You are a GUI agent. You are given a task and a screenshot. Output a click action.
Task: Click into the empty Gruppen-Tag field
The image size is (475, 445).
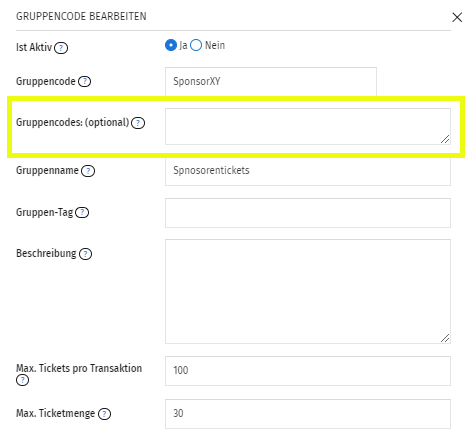(x=308, y=213)
